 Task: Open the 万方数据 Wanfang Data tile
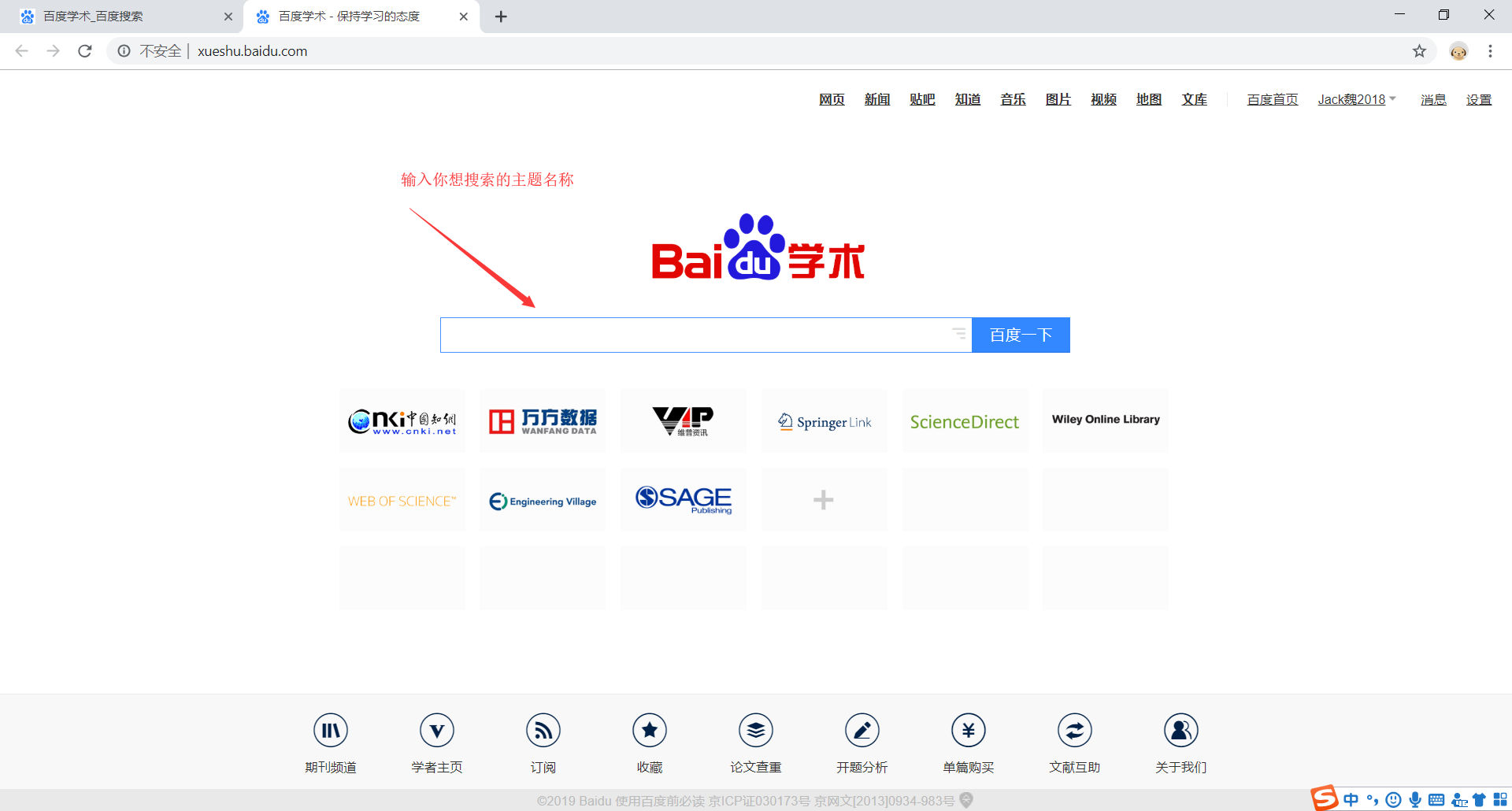(x=543, y=421)
